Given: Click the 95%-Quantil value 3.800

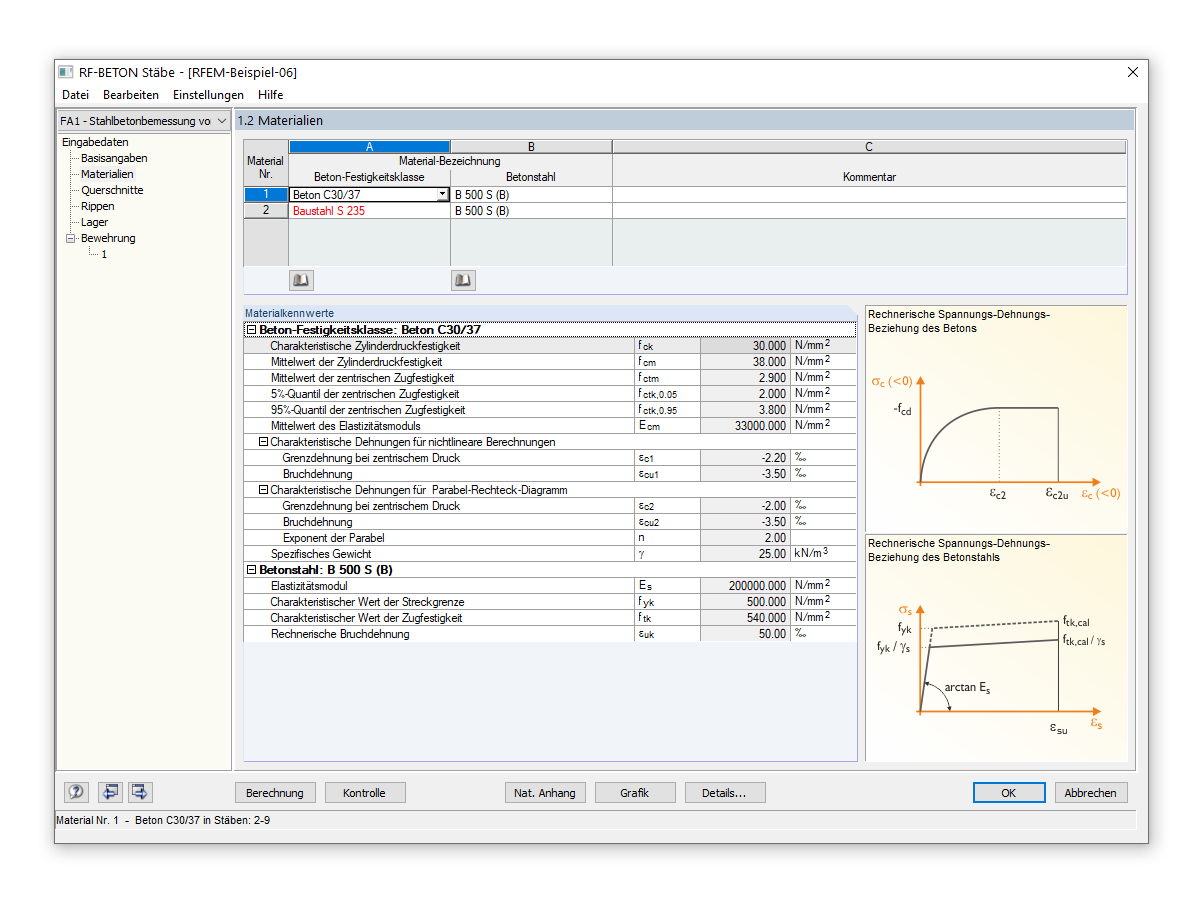Looking at the screenshot, I should pos(745,409).
